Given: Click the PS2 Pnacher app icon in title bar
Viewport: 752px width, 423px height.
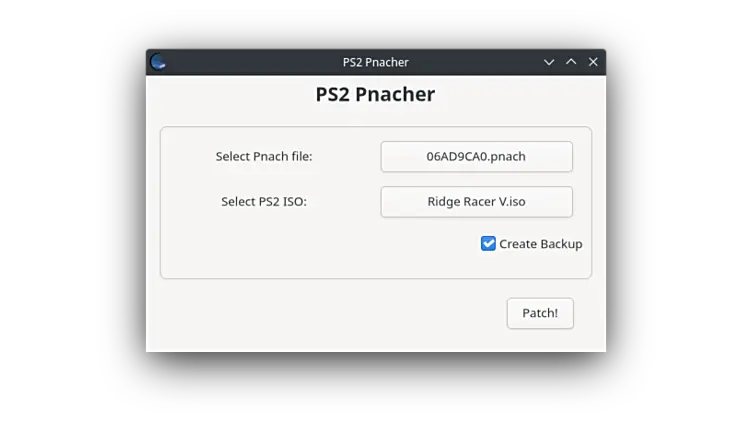Looking at the screenshot, I should [x=158, y=62].
